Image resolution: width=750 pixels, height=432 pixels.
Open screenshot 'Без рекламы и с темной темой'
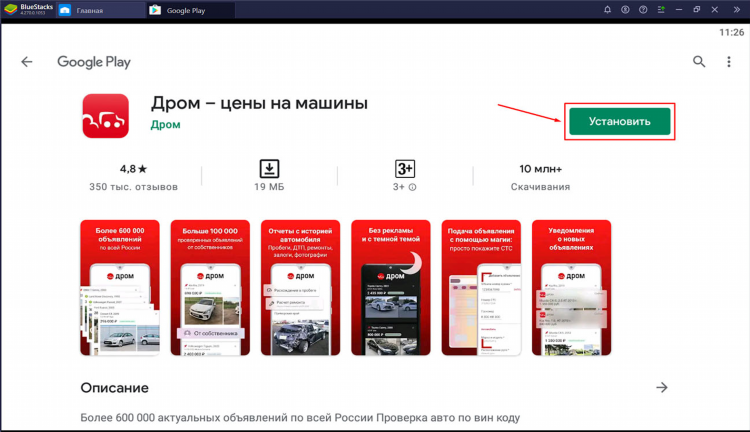(x=391, y=288)
